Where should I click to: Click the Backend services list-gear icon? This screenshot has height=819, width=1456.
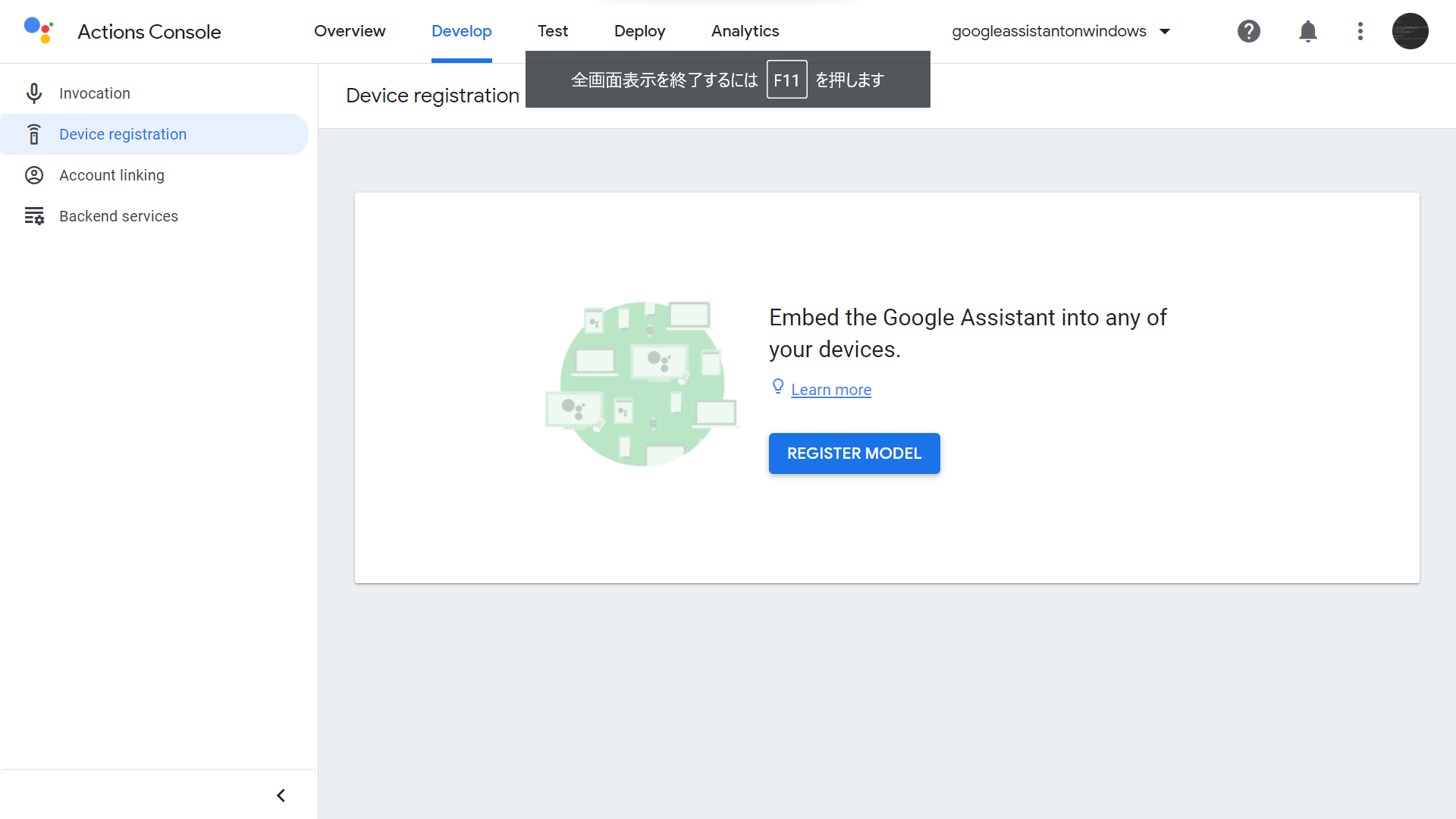click(x=34, y=216)
